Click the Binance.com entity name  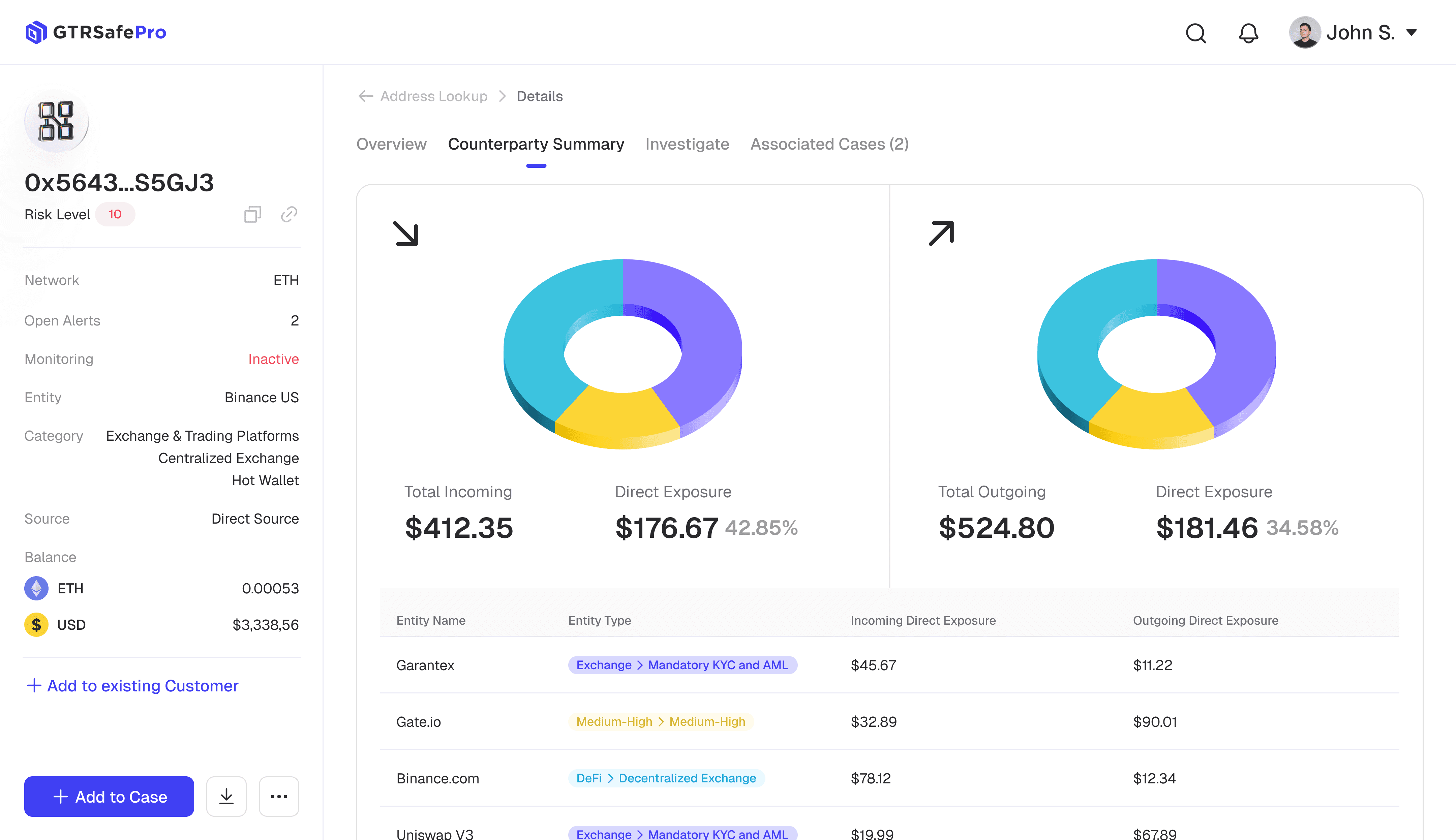(x=437, y=778)
